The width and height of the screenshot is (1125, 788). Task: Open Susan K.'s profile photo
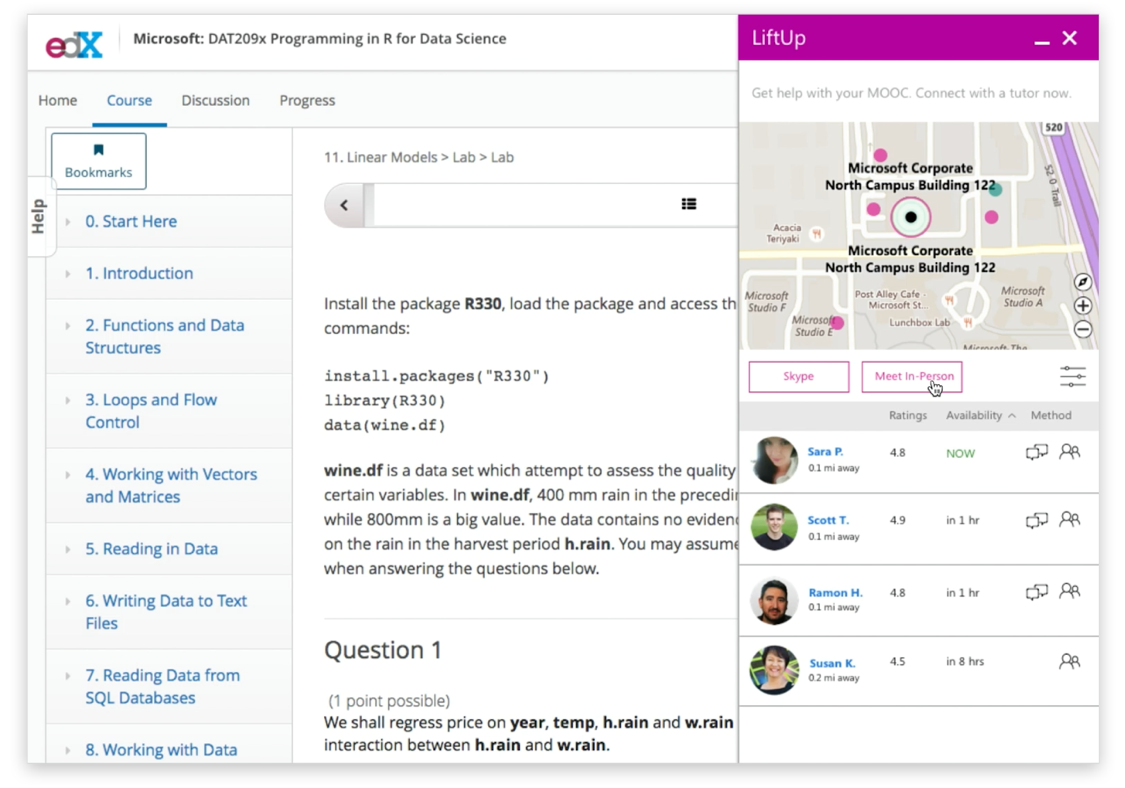point(774,670)
